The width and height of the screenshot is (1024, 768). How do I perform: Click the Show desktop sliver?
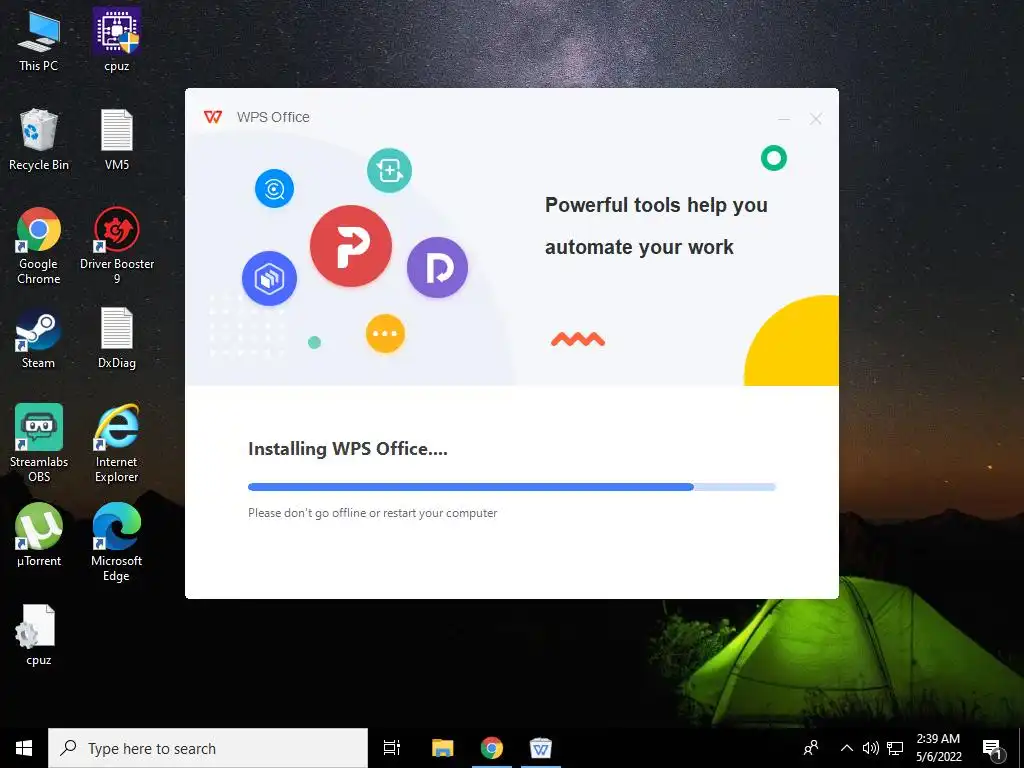[x=1021, y=748]
